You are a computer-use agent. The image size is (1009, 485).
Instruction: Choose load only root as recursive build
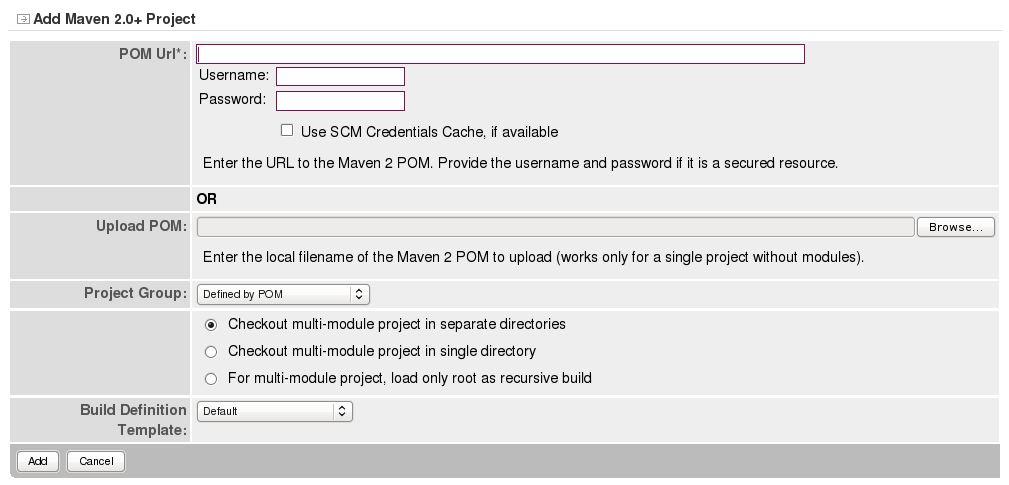point(210,379)
